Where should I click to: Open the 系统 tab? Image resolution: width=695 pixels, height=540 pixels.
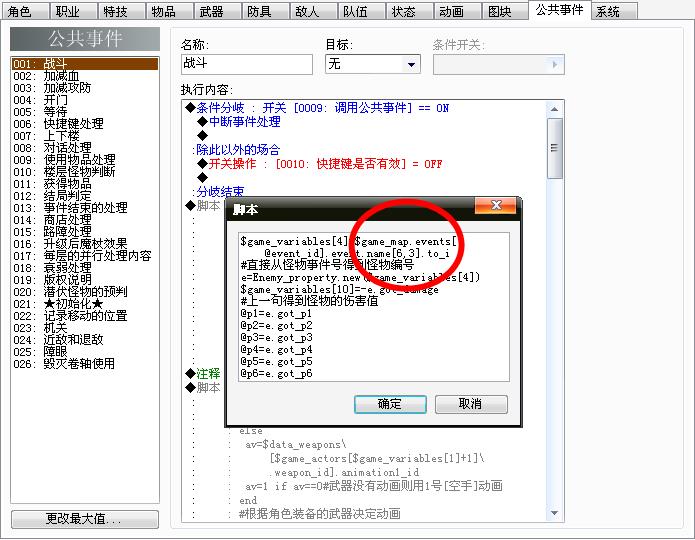614,11
